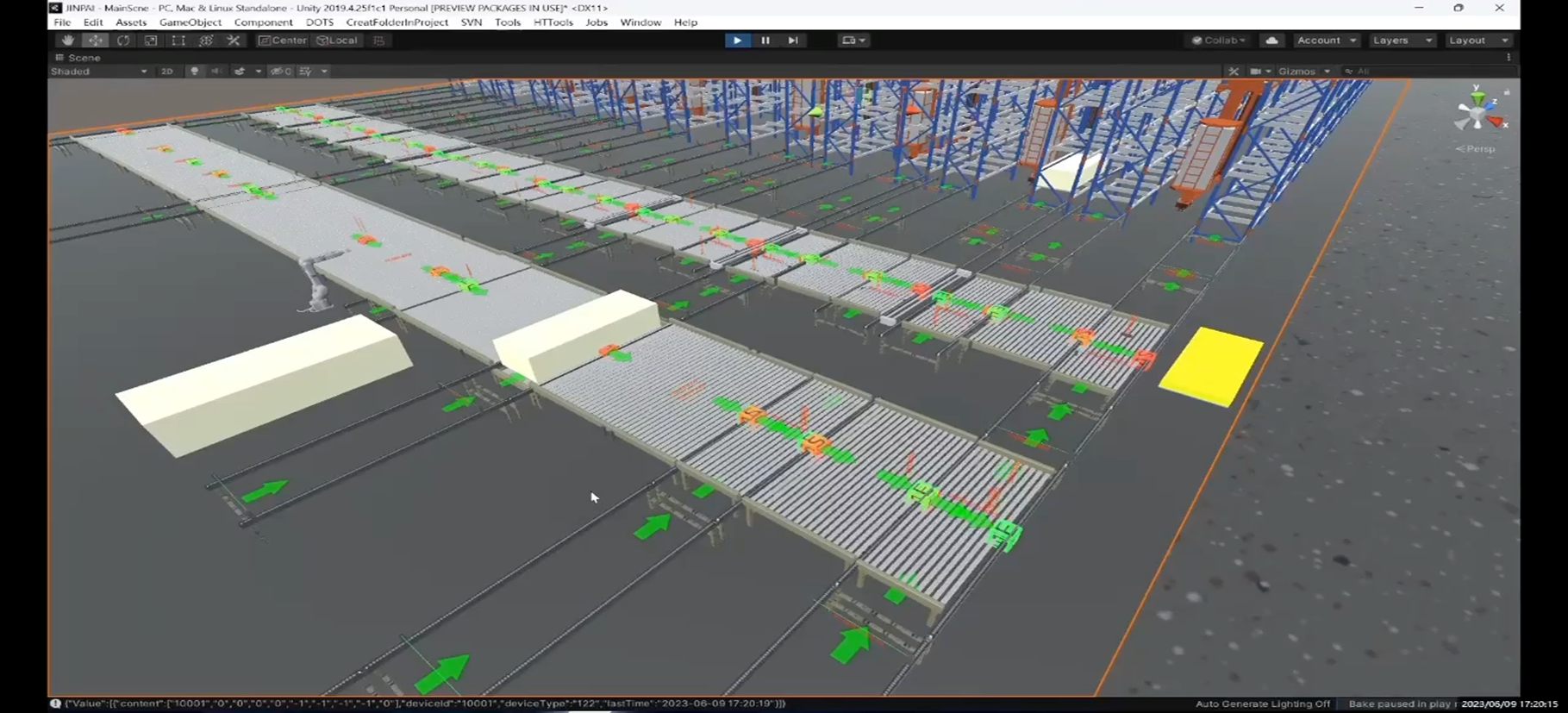This screenshot has height=713, width=1568.
Task: Click the Unity icon in title bar
Action: [x=55, y=8]
